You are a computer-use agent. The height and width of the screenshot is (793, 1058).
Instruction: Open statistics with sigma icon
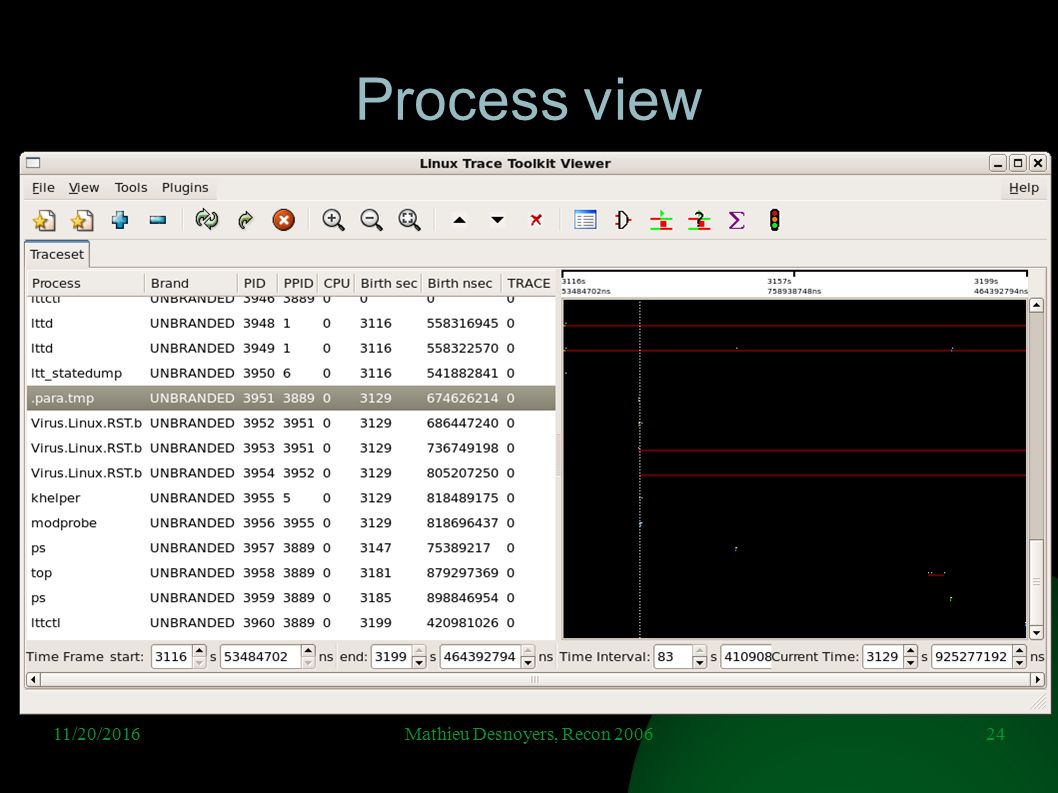click(737, 220)
